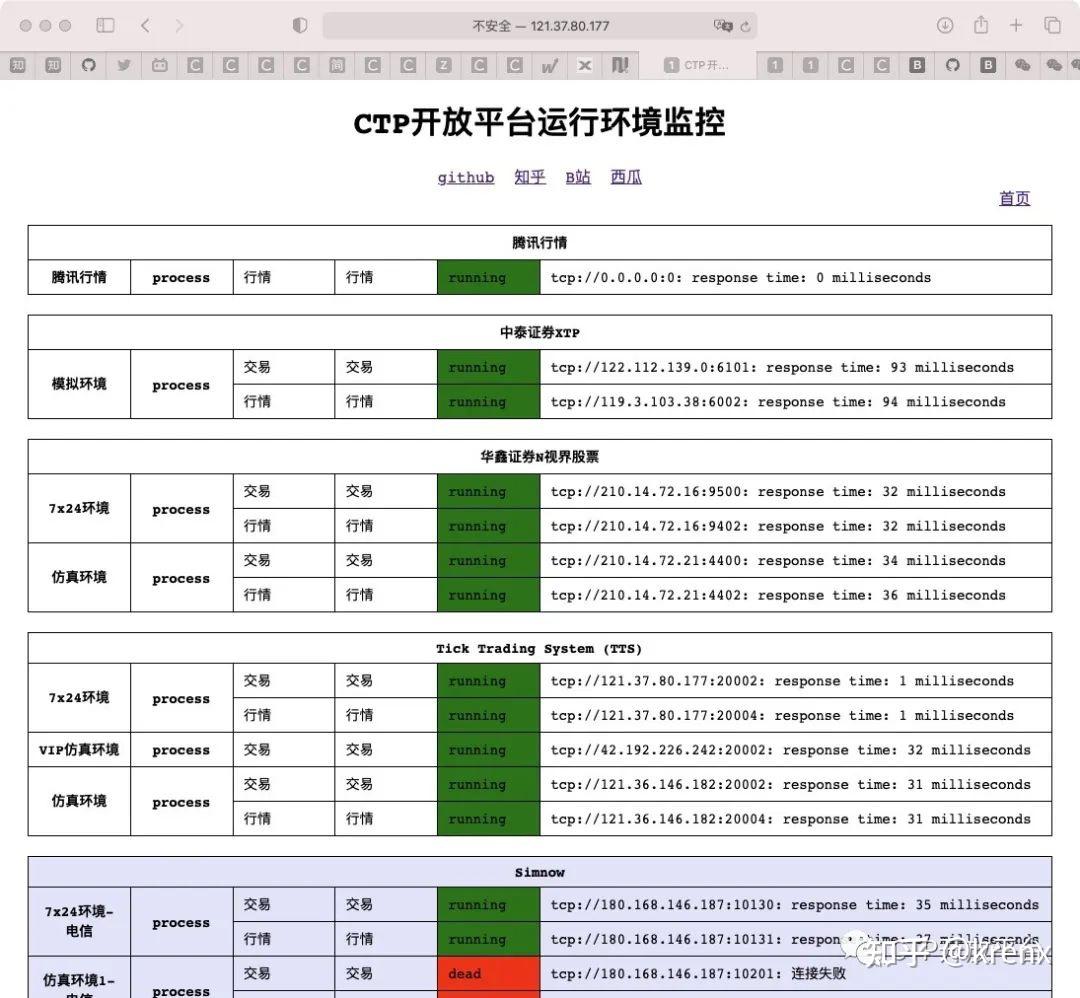The width and height of the screenshot is (1080, 998).
Task: Select the tab with the W icon
Action: (550, 65)
